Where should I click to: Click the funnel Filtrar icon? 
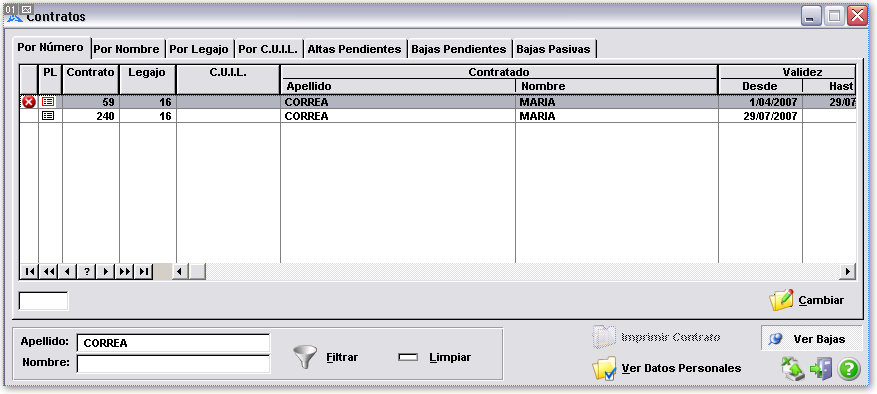(305, 357)
